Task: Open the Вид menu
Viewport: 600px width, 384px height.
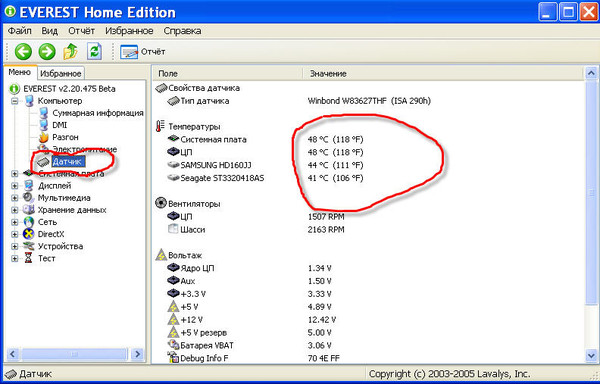Action: [49, 31]
